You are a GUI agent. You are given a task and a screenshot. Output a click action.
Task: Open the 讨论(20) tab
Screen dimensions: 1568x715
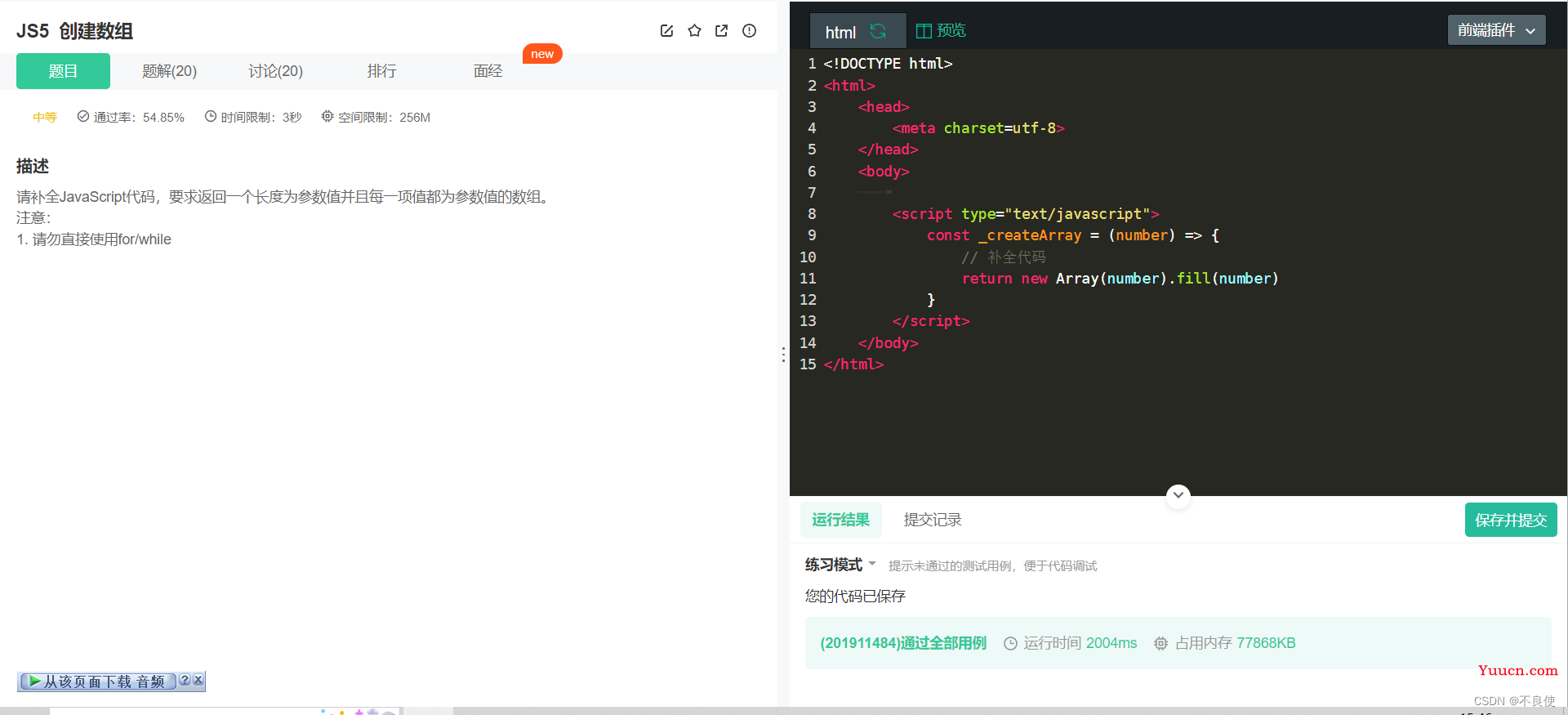pos(275,71)
